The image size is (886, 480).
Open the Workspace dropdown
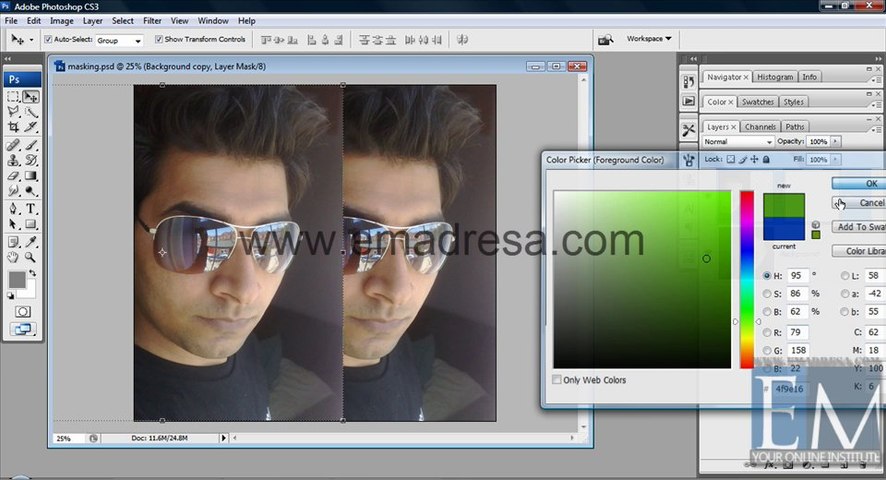(x=649, y=38)
